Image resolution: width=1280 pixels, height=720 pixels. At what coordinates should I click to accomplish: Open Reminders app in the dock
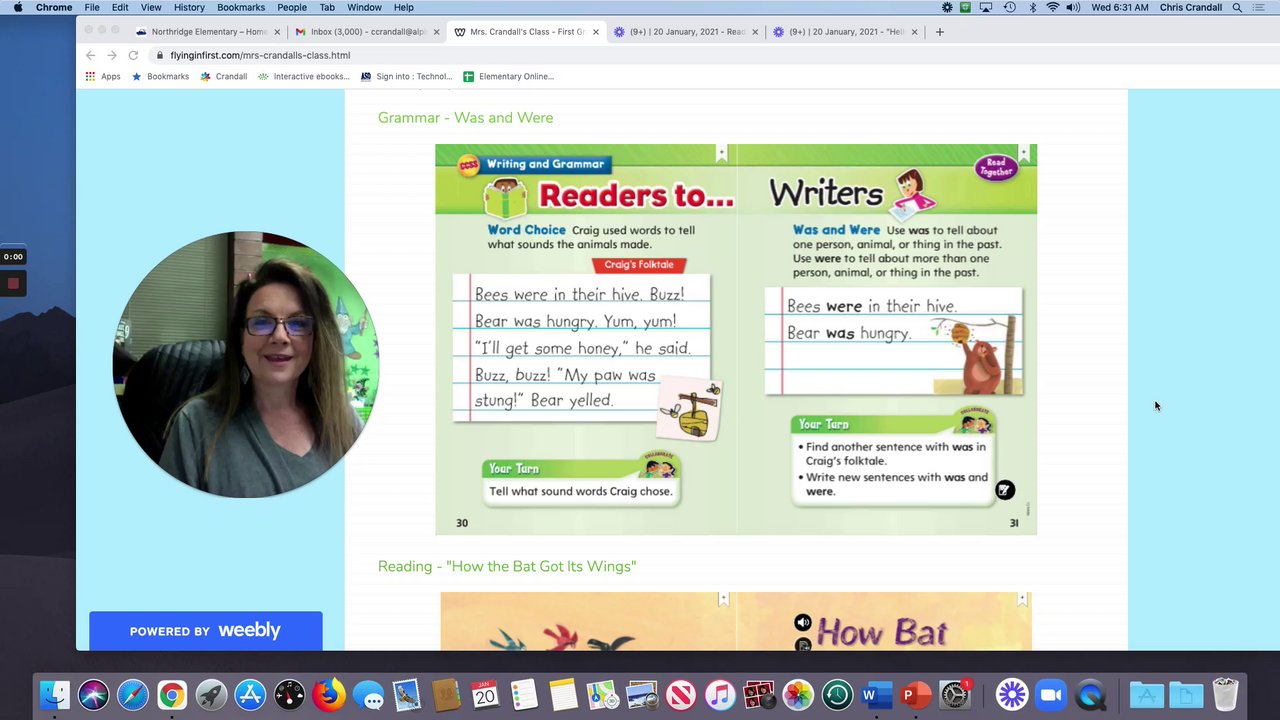pyautogui.click(x=524, y=694)
